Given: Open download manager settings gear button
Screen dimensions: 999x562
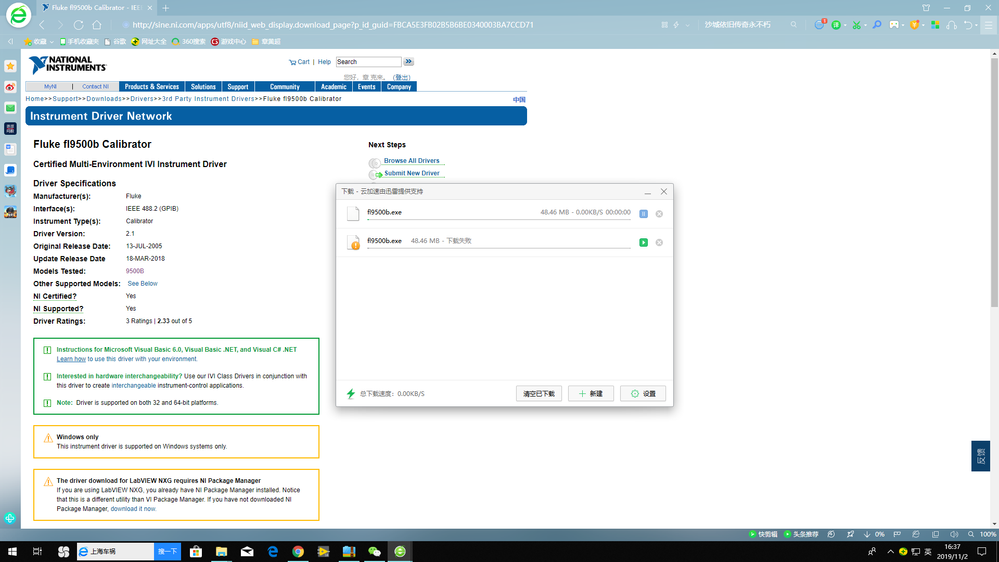Looking at the screenshot, I should [x=643, y=394].
